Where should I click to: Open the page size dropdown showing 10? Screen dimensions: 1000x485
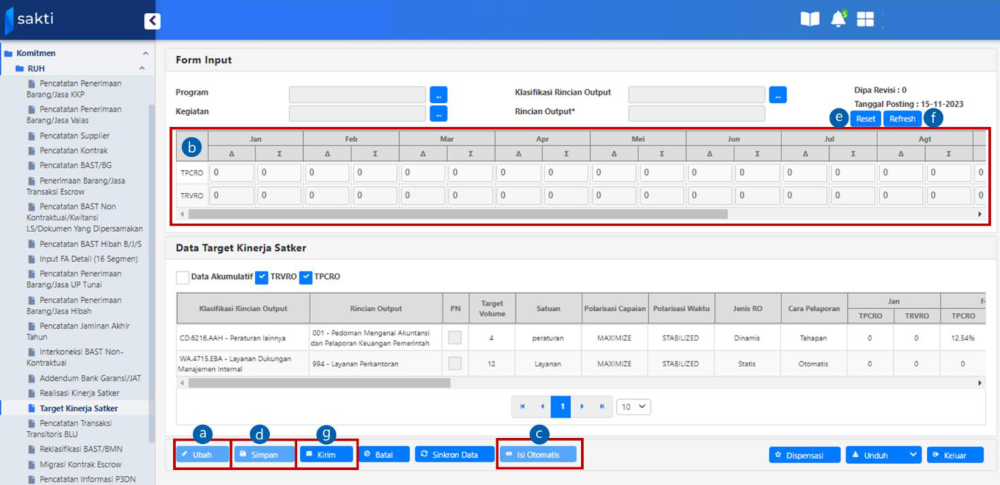tap(633, 407)
